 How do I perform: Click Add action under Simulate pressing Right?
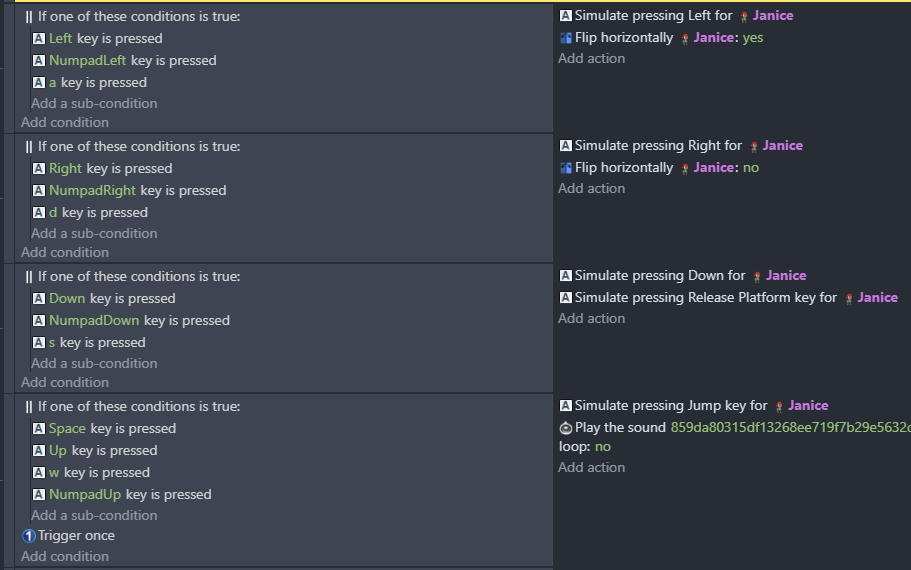[x=591, y=189]
